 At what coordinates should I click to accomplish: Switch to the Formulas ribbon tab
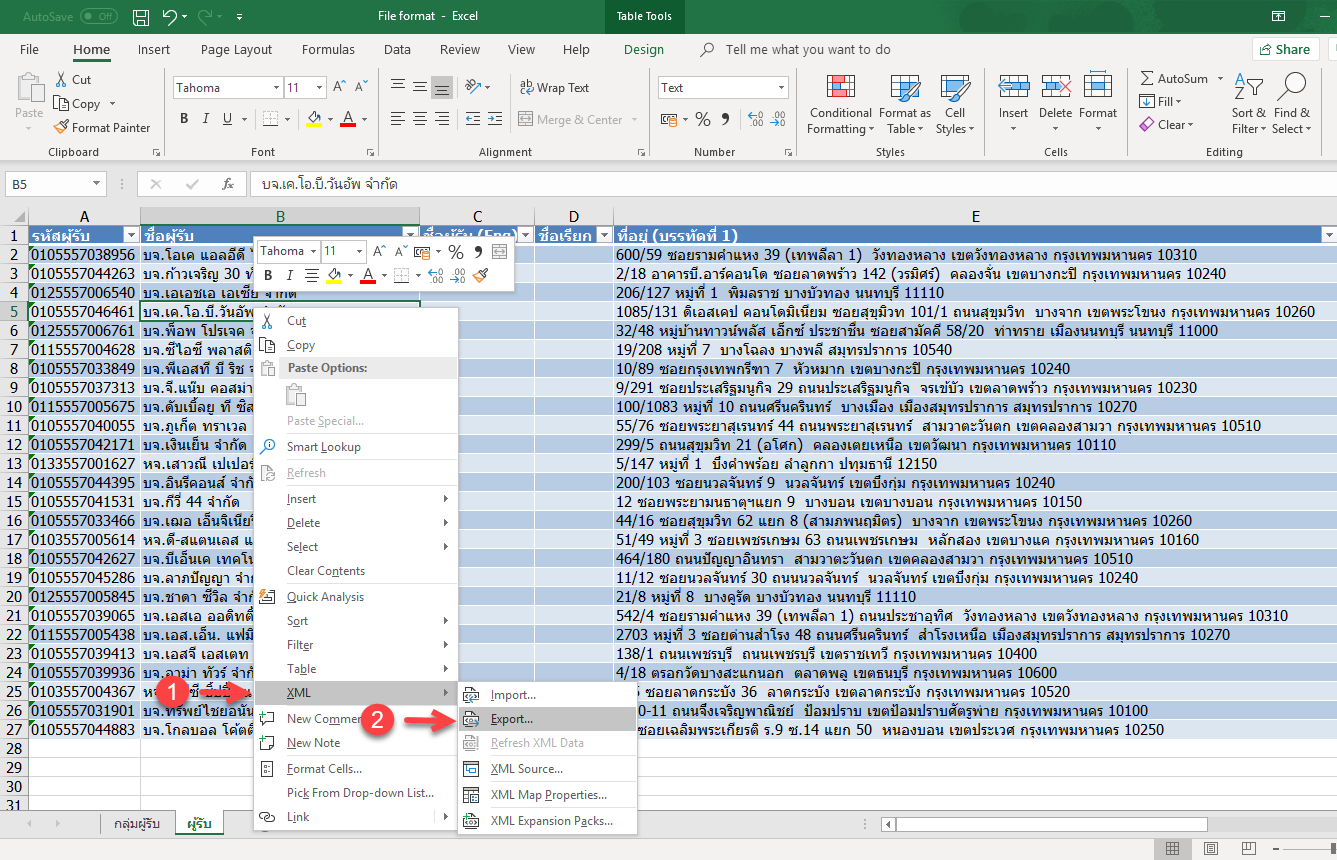328,49
